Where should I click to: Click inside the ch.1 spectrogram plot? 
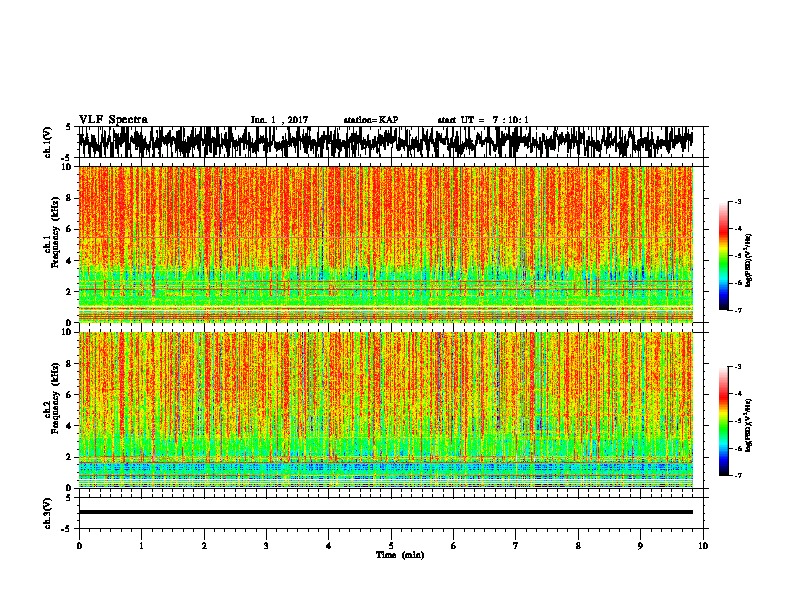pyautogui.click(x=386, y=244)
